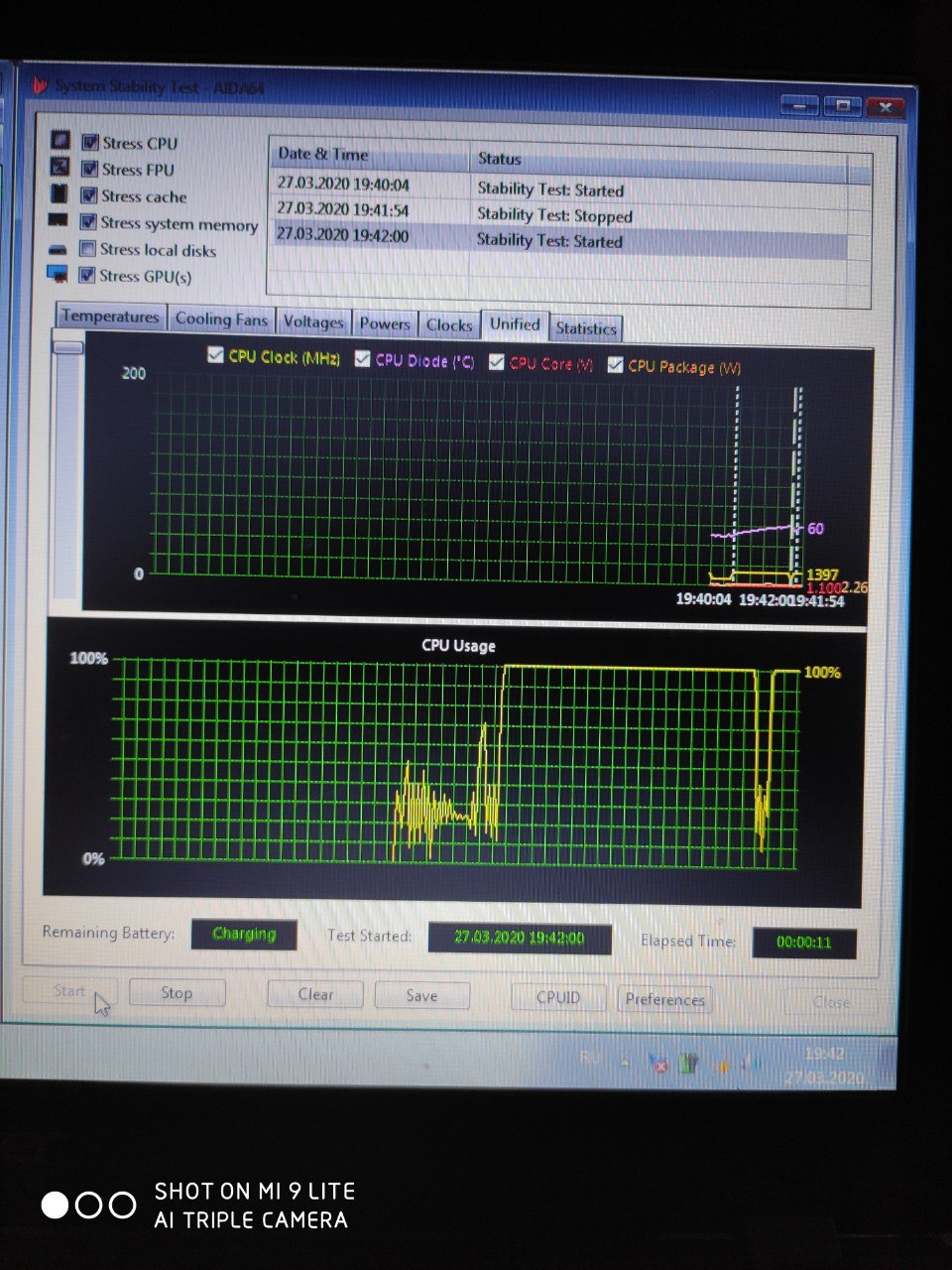Click the CPU Usage graph title

pos(458,645)
